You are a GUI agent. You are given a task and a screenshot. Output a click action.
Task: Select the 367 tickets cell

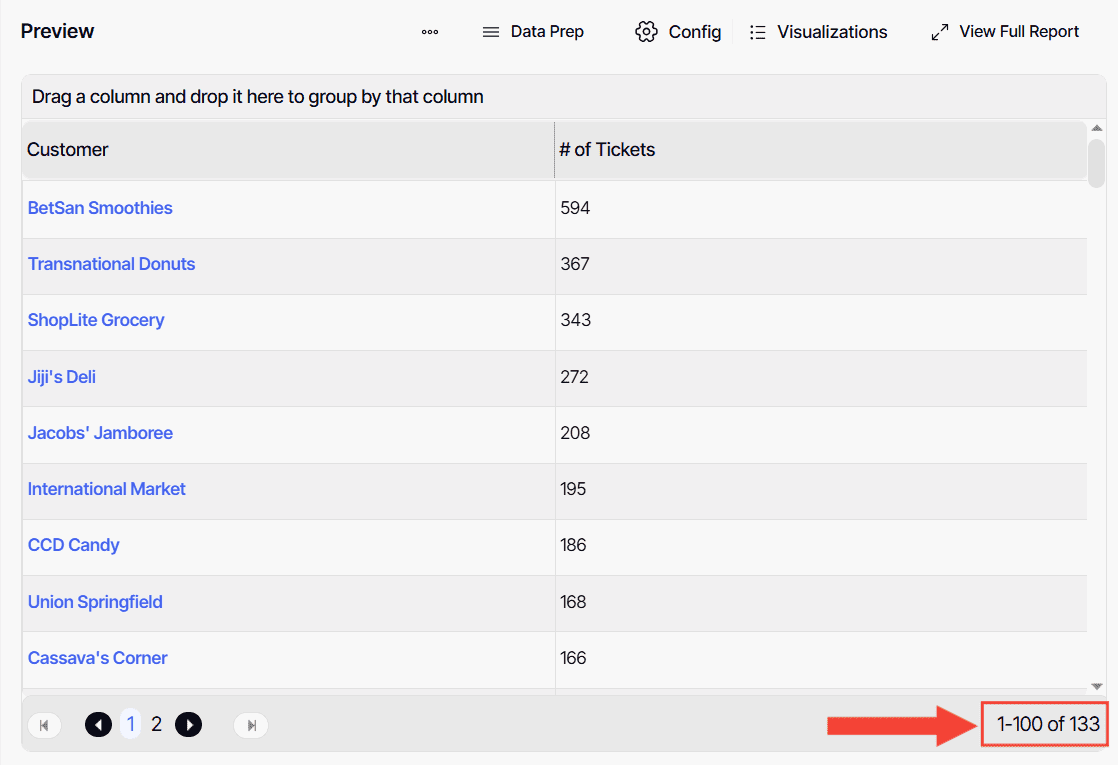coord(821,266)
